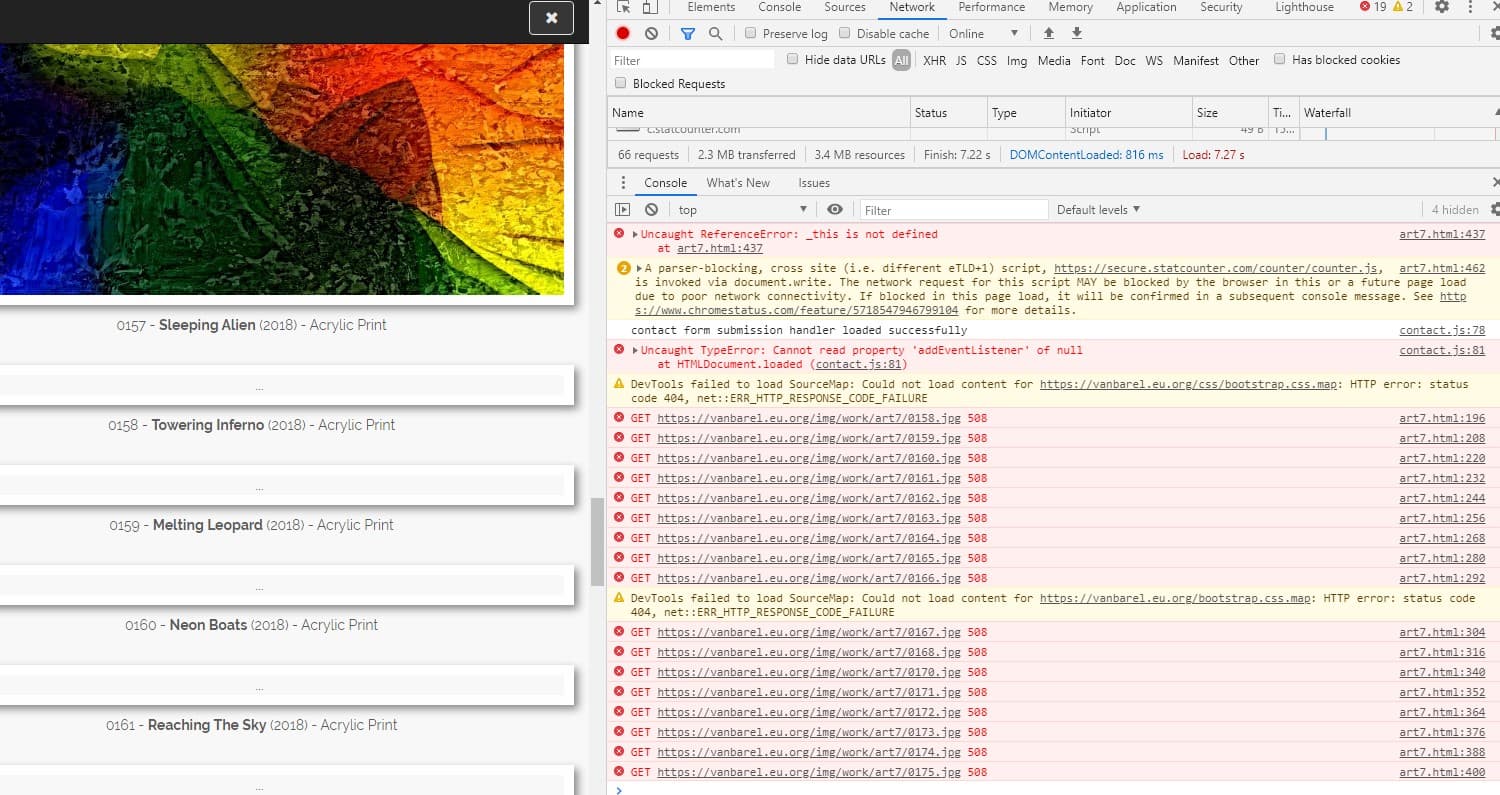The width and height of the screenshot is (1500, 795).
Task: Open the 0158.jpg failed request link
Action: tap(808, 418)
